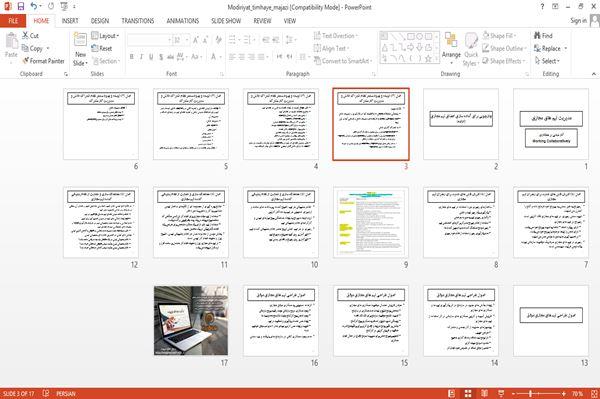Insert a New Slide
600x399 pixels.
point(80,49)
